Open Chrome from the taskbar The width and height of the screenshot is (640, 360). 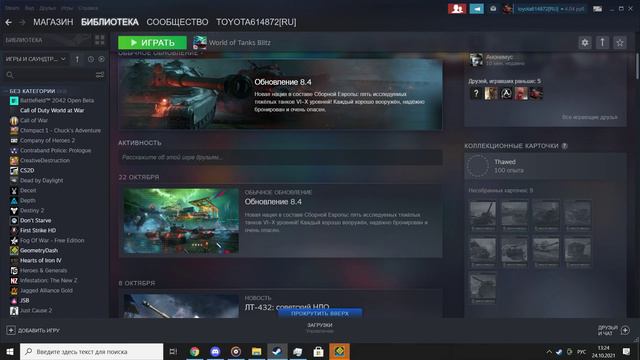click(x=195, y=351)
